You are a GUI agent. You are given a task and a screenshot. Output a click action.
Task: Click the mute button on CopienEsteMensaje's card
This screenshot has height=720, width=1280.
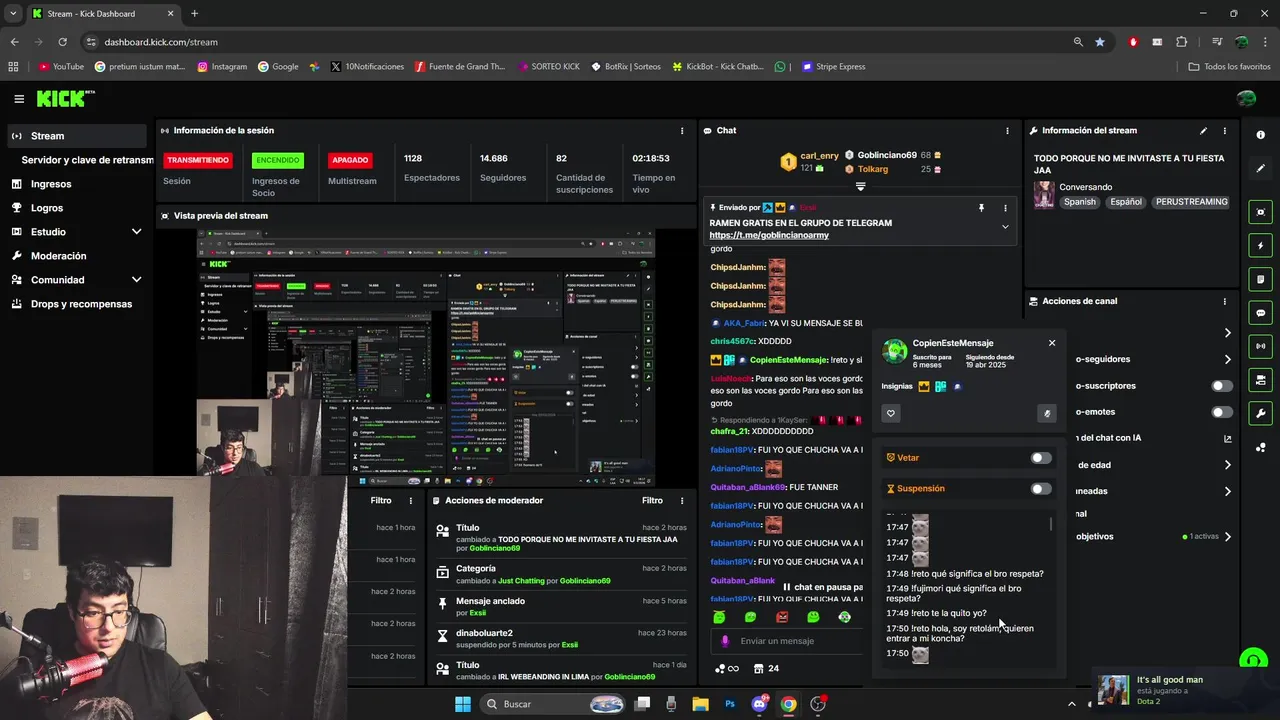pyautogui.click(x=1047, y=413)
